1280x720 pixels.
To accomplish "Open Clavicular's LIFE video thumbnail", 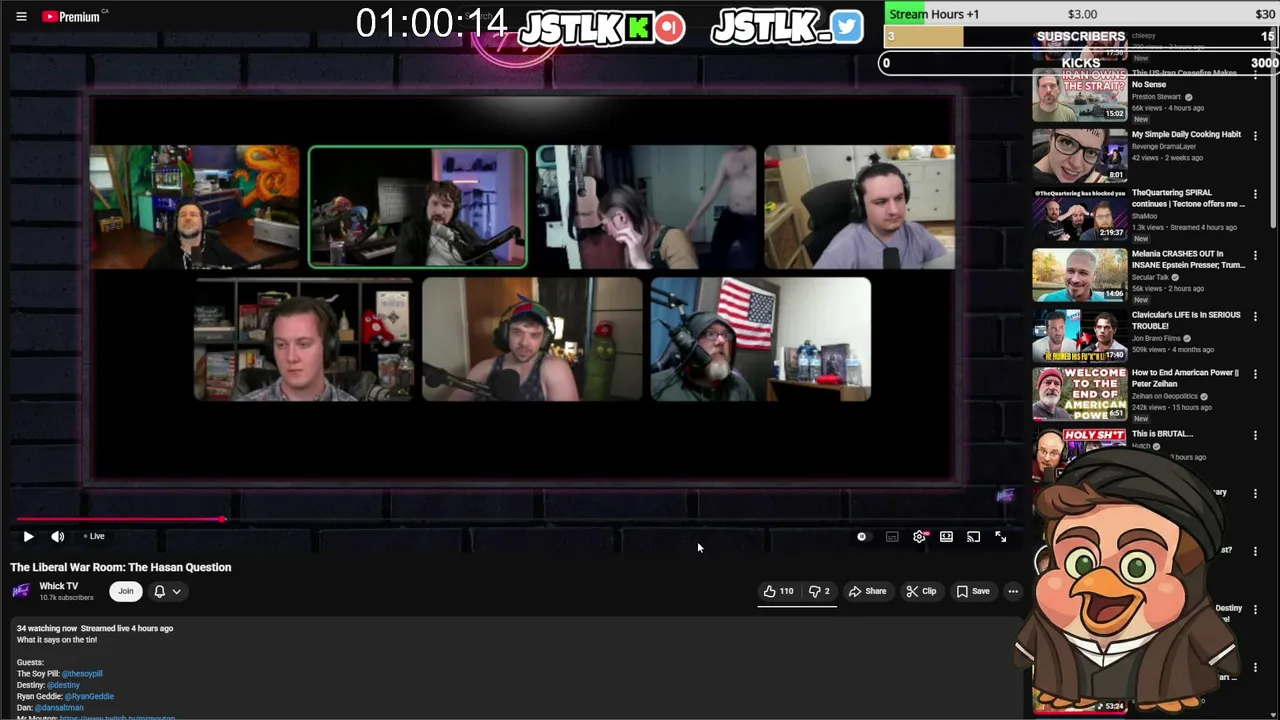I will [1079, 335].
